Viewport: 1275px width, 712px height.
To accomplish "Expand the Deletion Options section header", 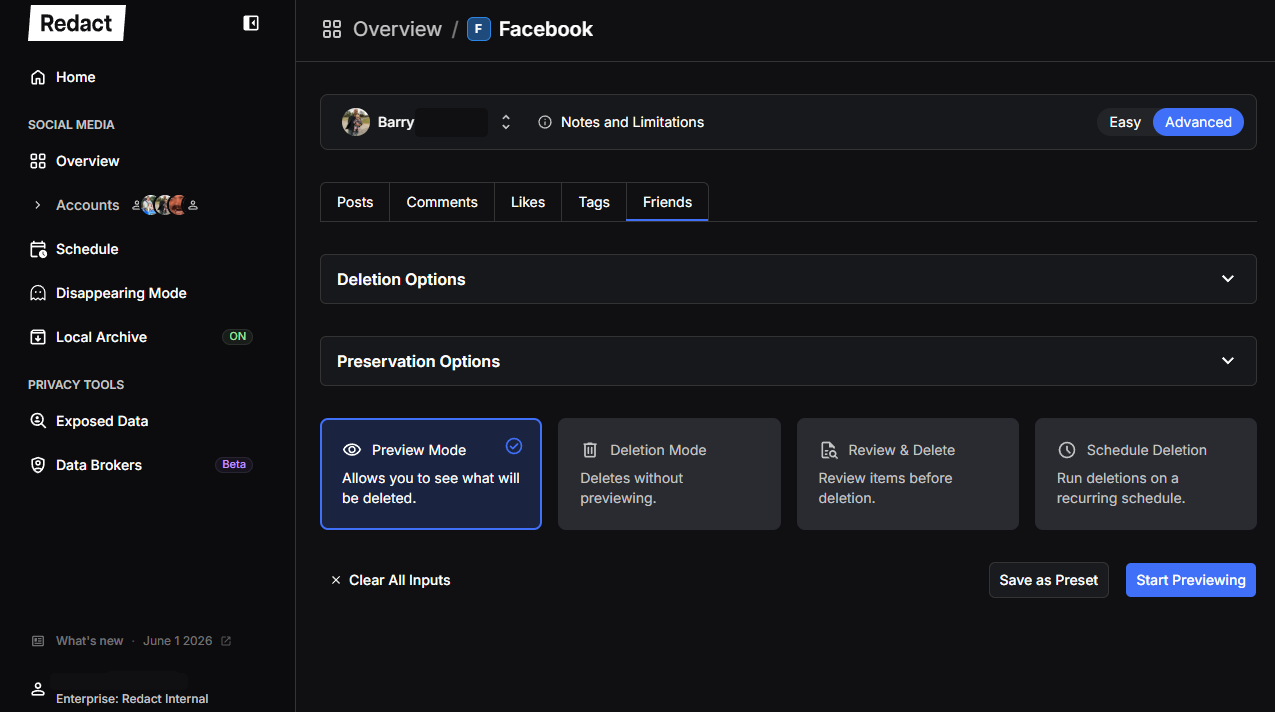I will click(788, 279).
